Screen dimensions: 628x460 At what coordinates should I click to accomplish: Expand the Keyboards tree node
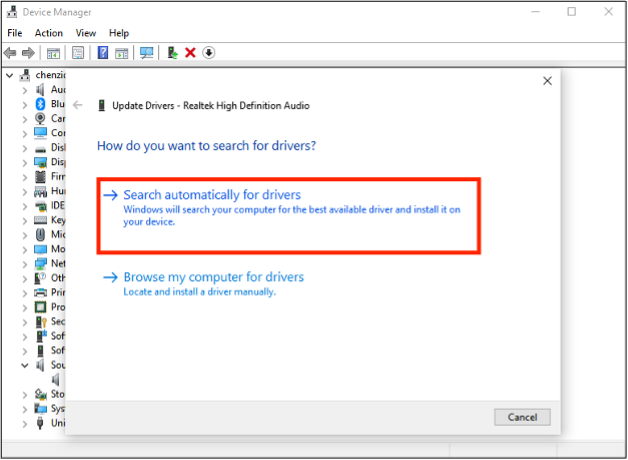click(x=25, y=221)
